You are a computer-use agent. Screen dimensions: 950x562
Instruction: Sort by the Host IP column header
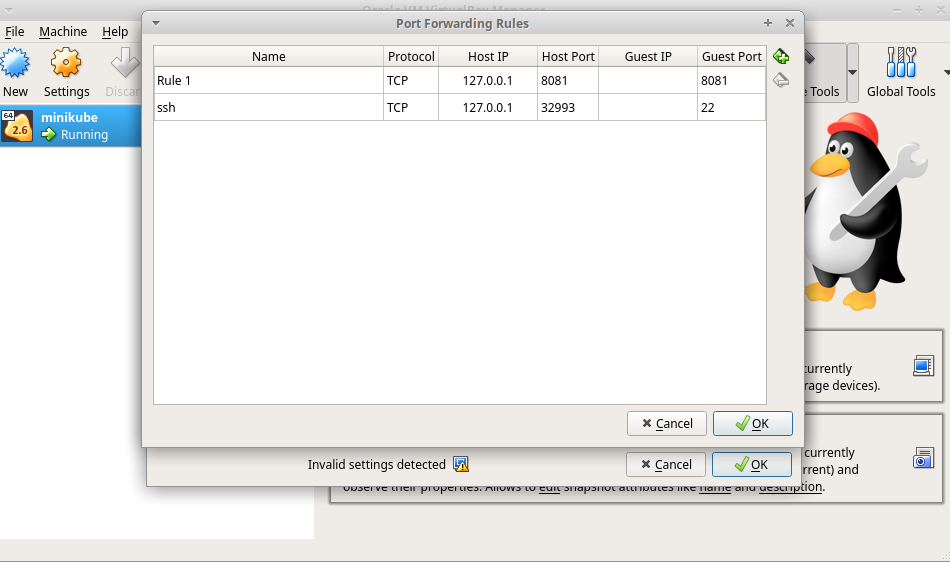click(488, 56)
